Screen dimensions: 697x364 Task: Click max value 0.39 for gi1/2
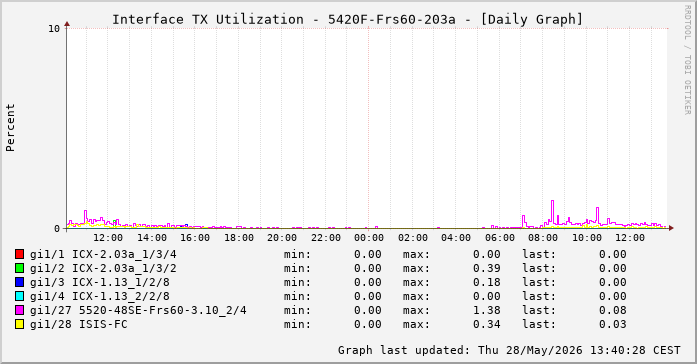[487, 268]
